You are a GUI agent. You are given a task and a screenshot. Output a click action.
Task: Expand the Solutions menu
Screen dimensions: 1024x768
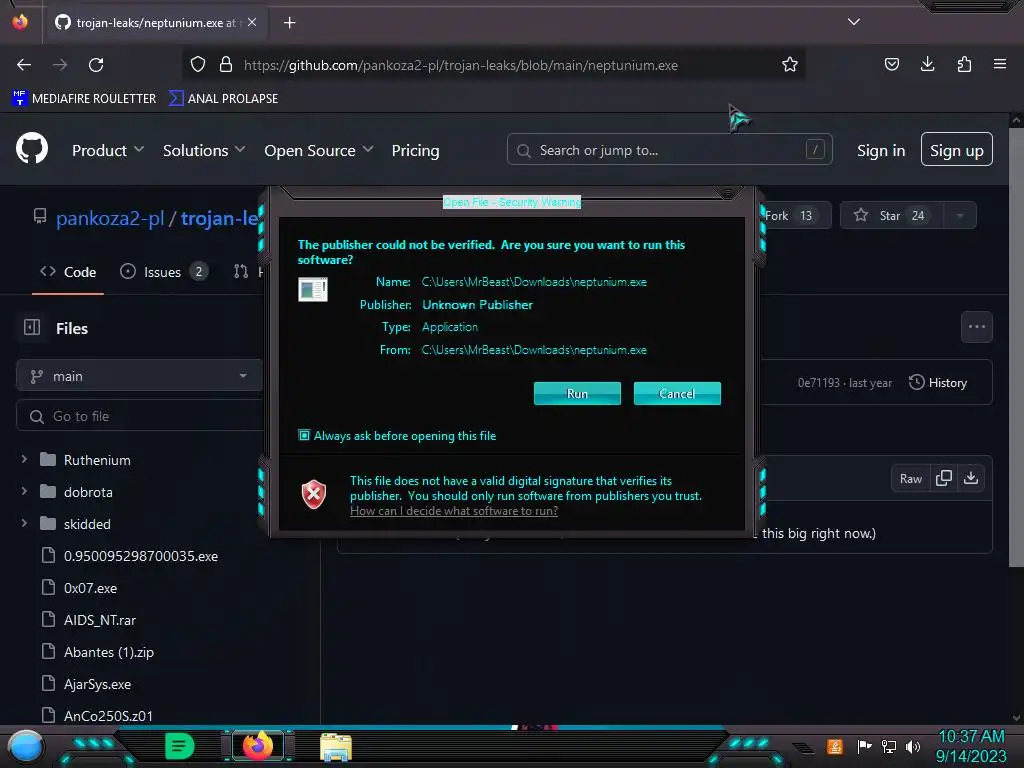click(x=204, y=150)
